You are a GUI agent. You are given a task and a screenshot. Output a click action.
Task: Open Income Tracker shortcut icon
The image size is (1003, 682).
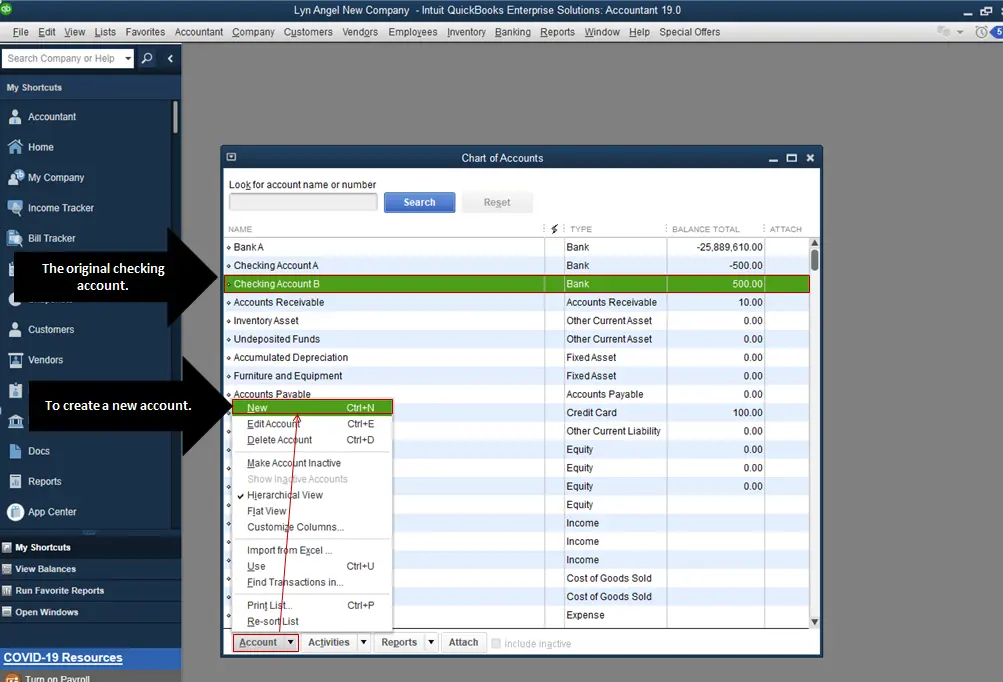tap(15, 207)
